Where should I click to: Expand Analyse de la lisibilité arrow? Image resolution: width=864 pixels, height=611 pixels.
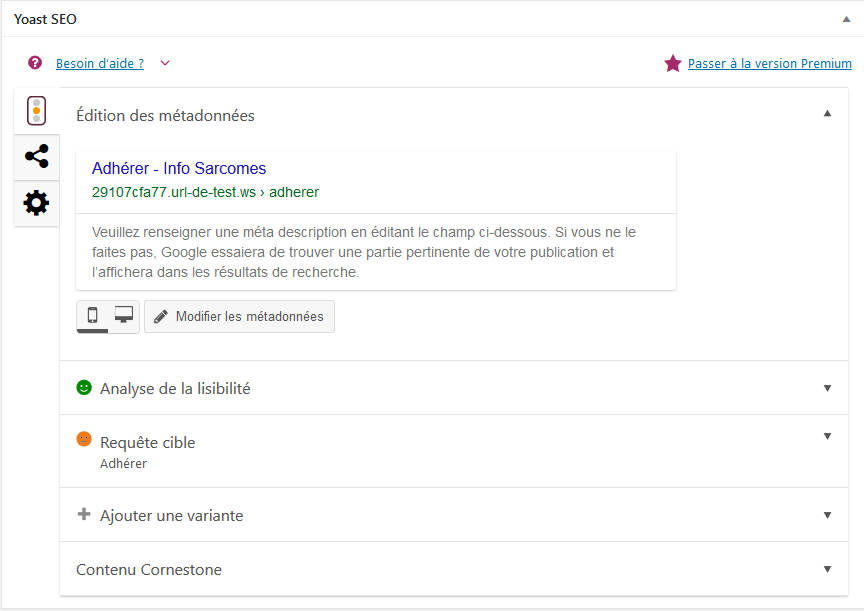pyautogui.click(x=827, y=388)
